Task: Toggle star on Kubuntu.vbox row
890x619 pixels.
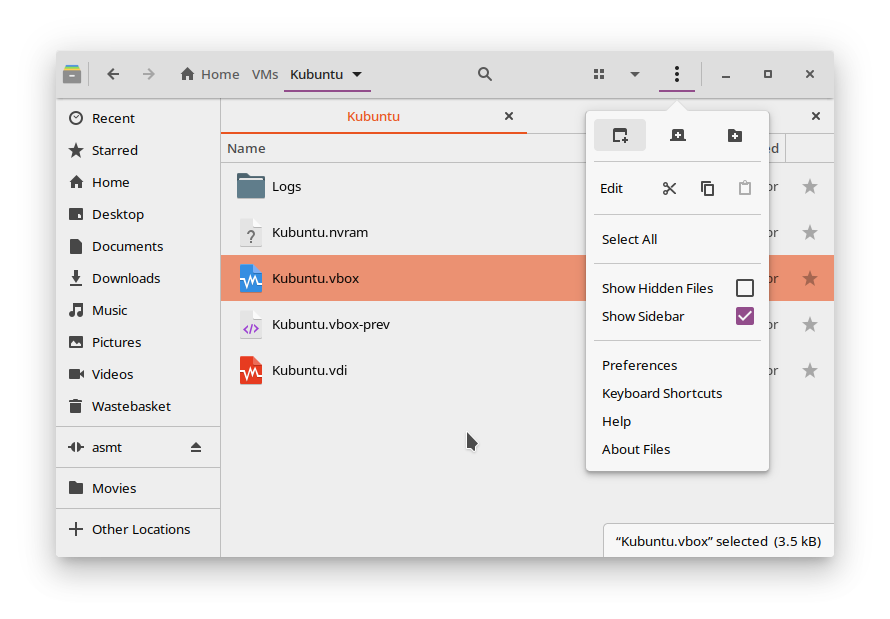Action: click(810, 278)
